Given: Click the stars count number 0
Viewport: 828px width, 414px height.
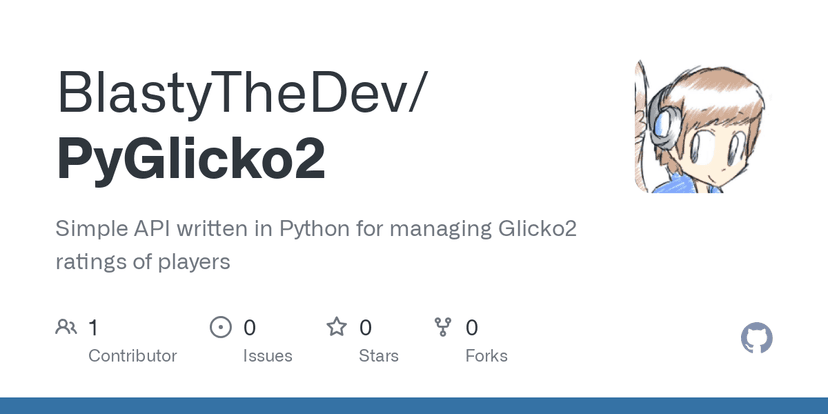Looking at the screenshot, I should pos(366,327).
